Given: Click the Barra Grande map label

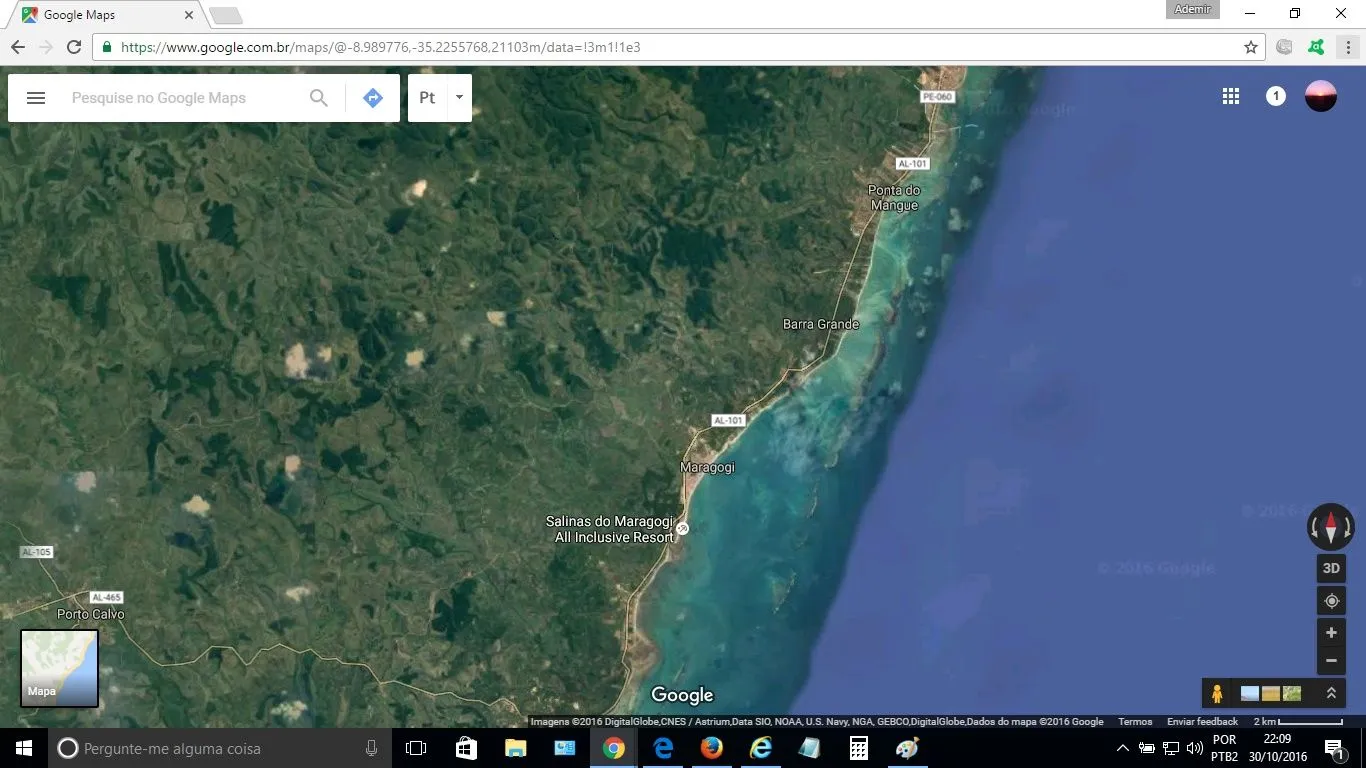Looking at the screenshot, I should pos(821,324).
